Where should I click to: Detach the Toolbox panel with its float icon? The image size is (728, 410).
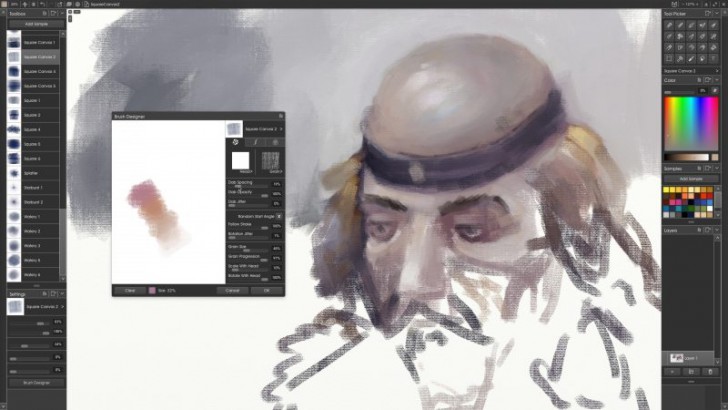tap(53, 13)
